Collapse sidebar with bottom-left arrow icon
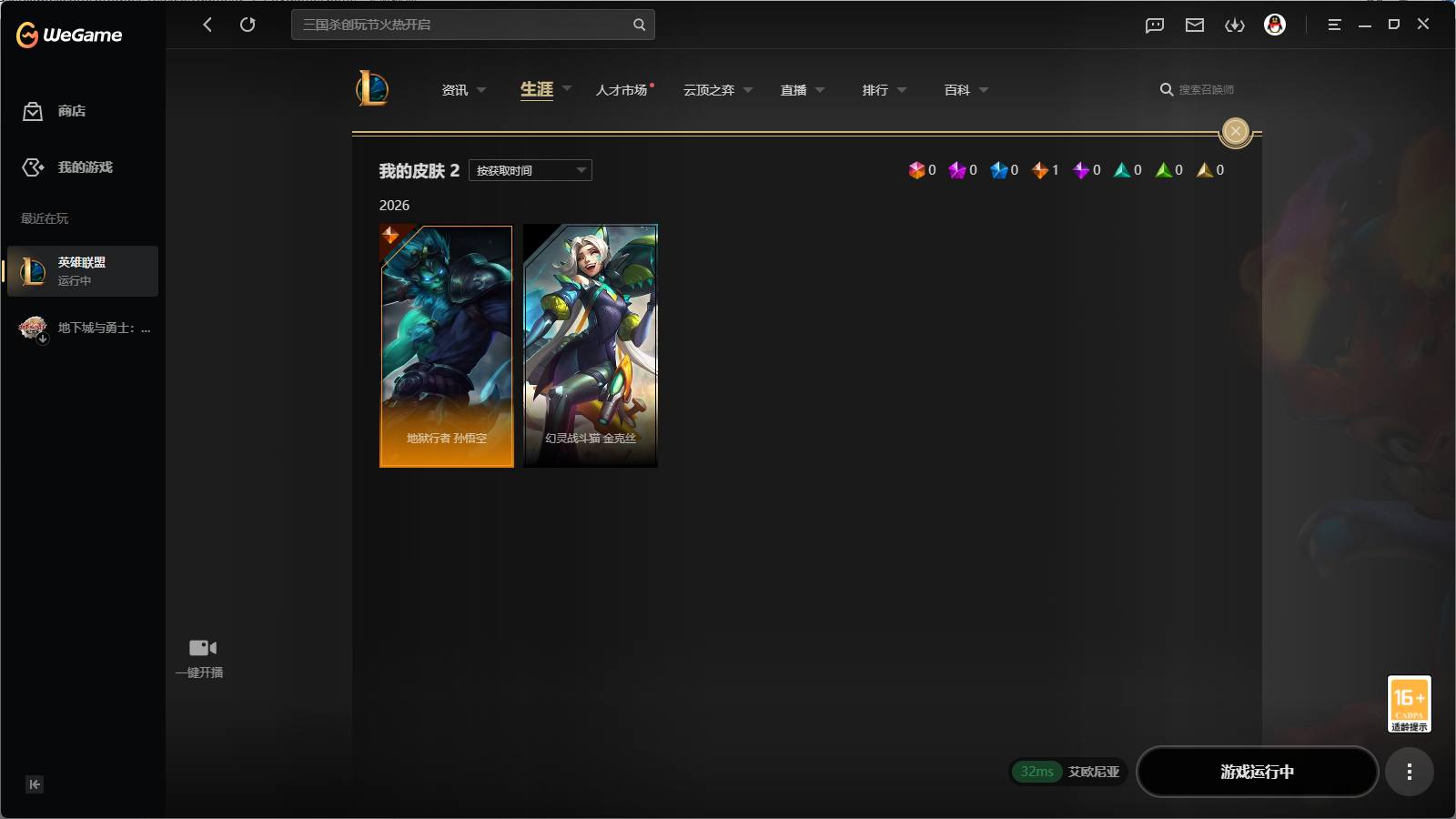The height and width of the screenshot is (819, 1456). coord(35,784)
